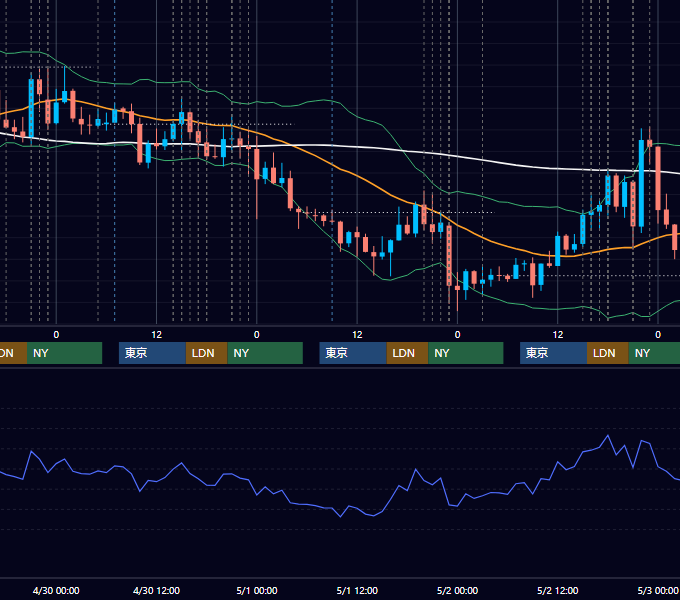The width and height of the screenshot is (680, 600).
Task: Pick the NY session bar on 5/2
Action: (x=654, y=353)
